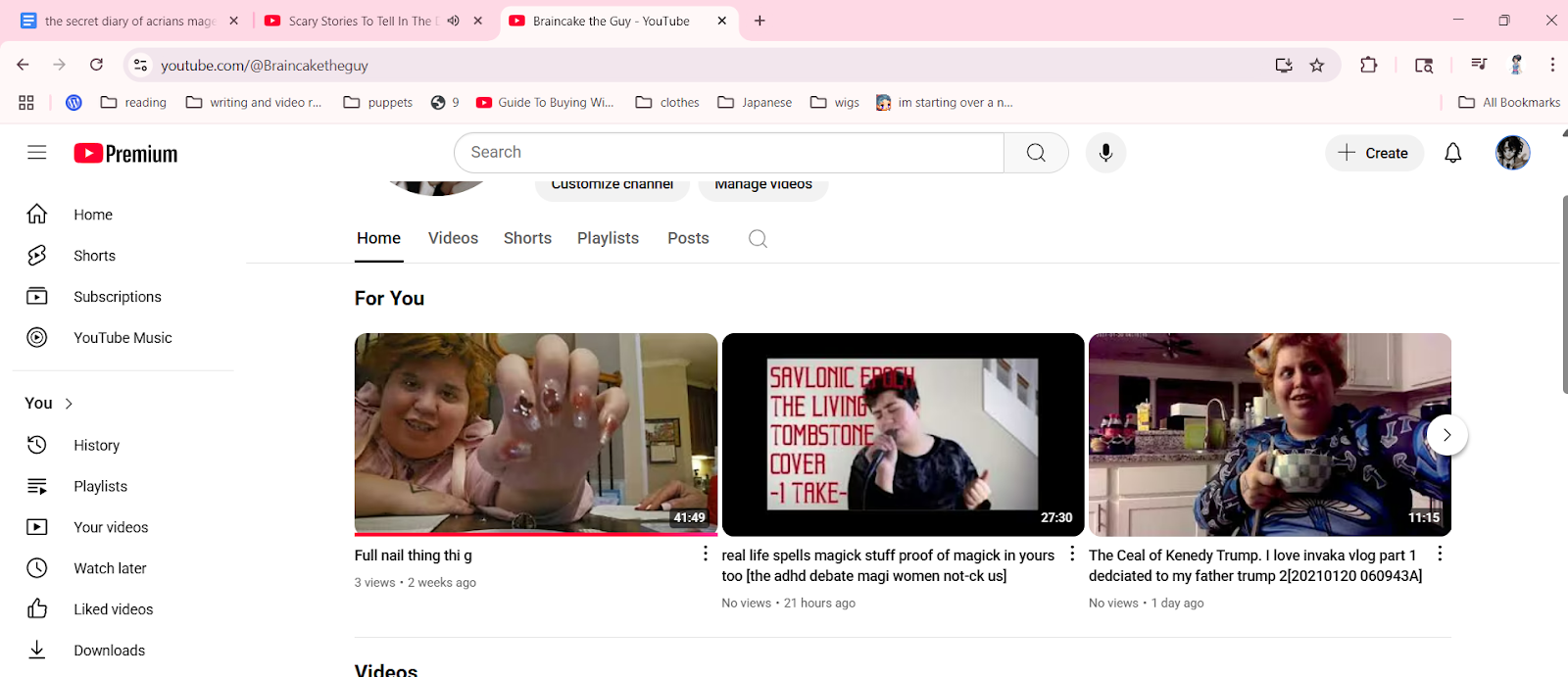Open options for Ceal of Kenedy Trump video
Screen dimensions: 1568x677
[x=1440, y=555]
